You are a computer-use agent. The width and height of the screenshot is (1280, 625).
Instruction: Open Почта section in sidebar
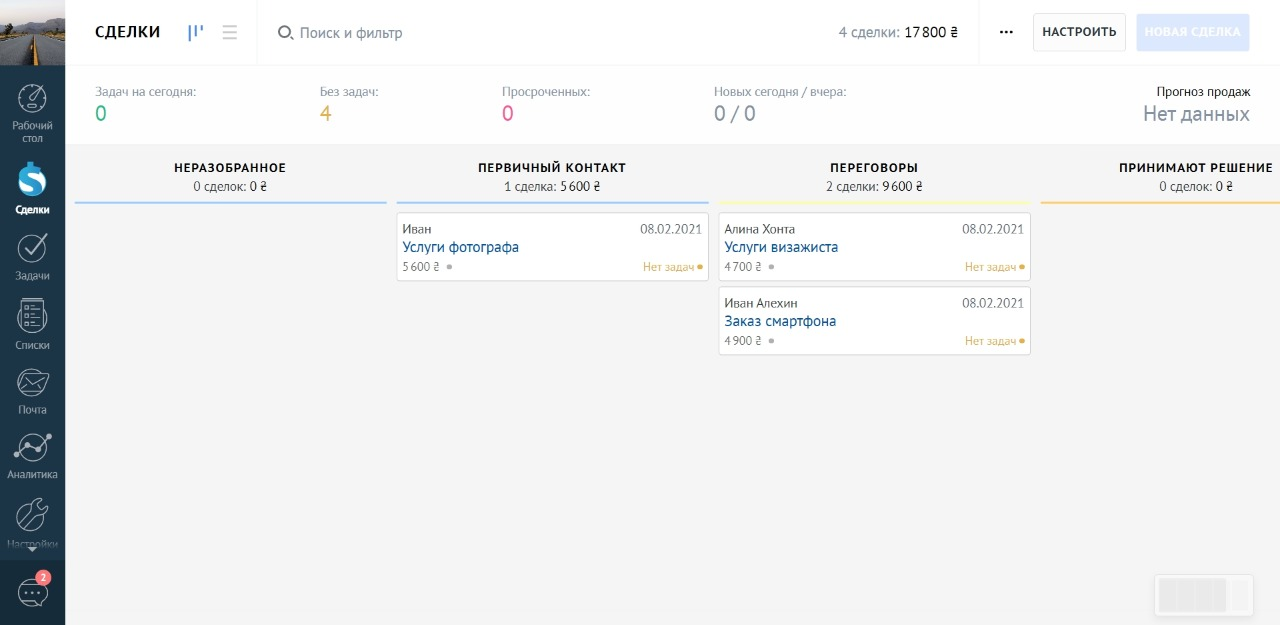point(32,392)
